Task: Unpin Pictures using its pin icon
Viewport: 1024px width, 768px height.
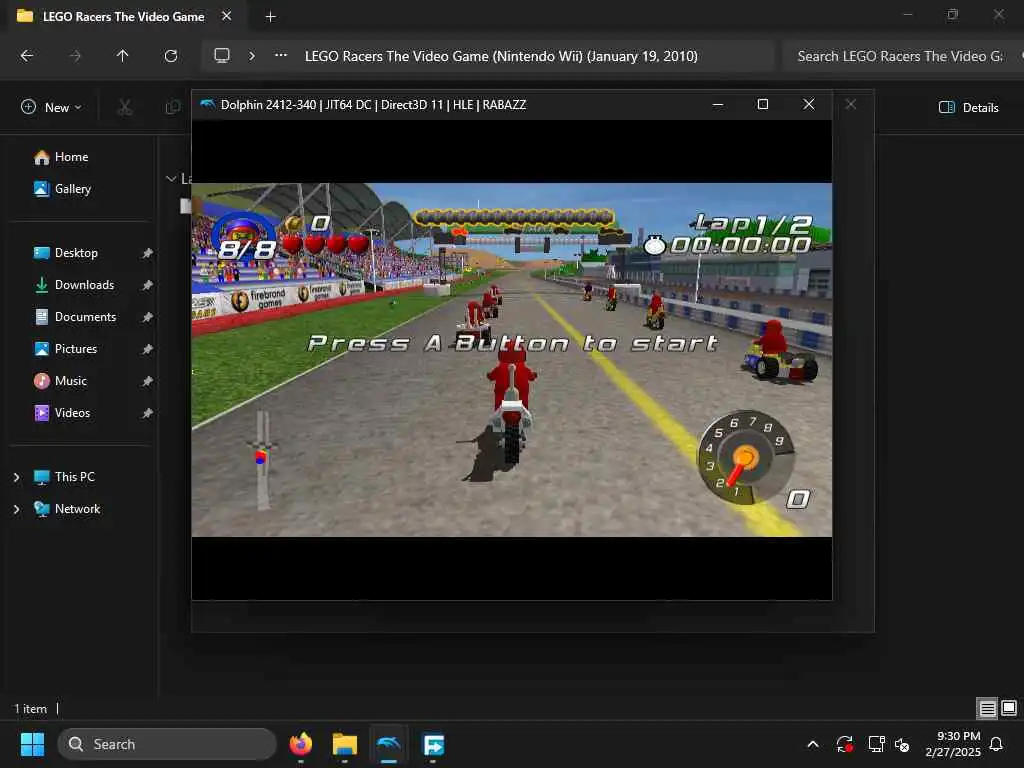Action: point(148,349)
